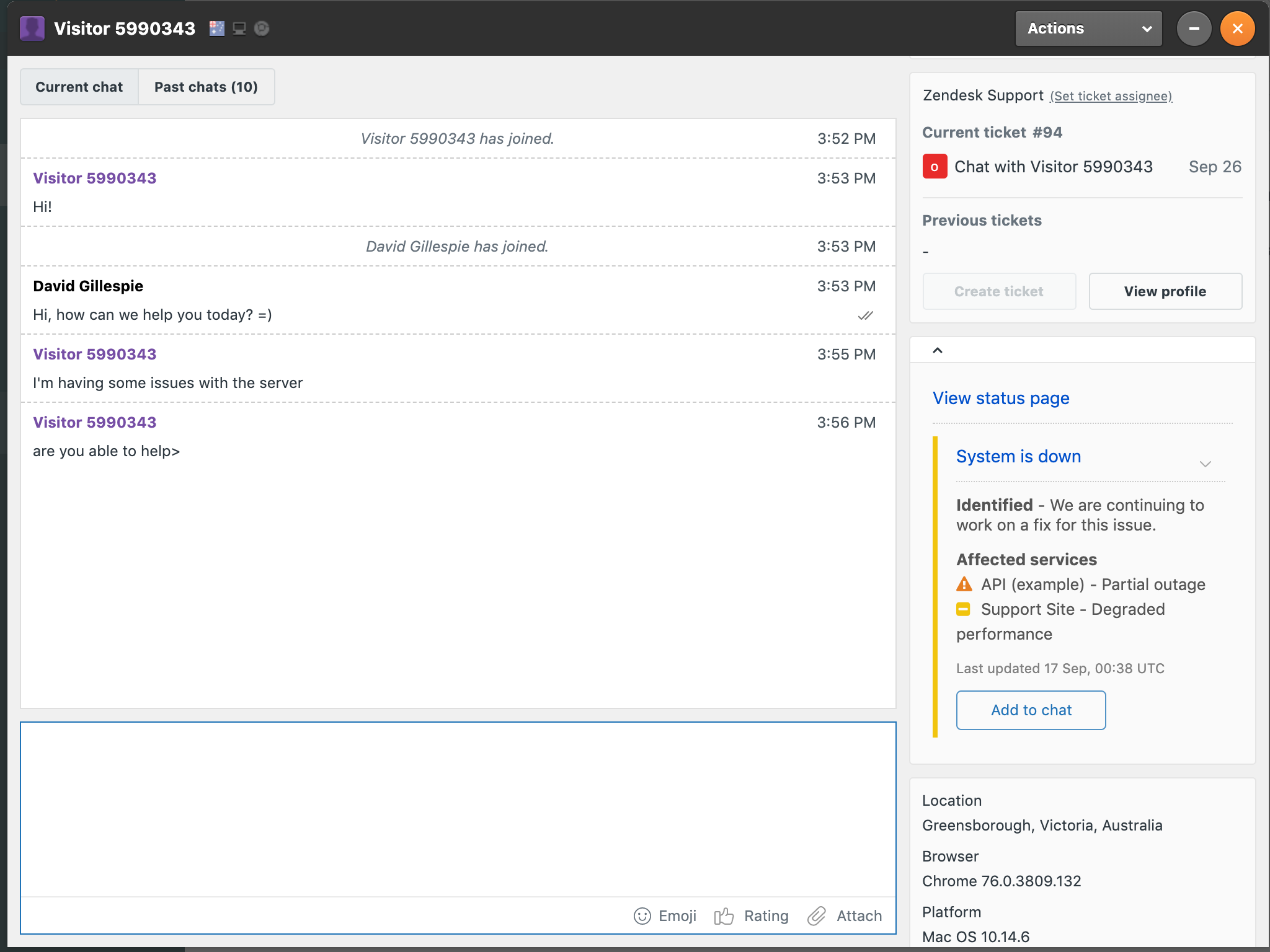The height and width of the screenshot is (952, 1270).
Task: Click the yellow degraded performance icon
Action: (x=963, y=609)
